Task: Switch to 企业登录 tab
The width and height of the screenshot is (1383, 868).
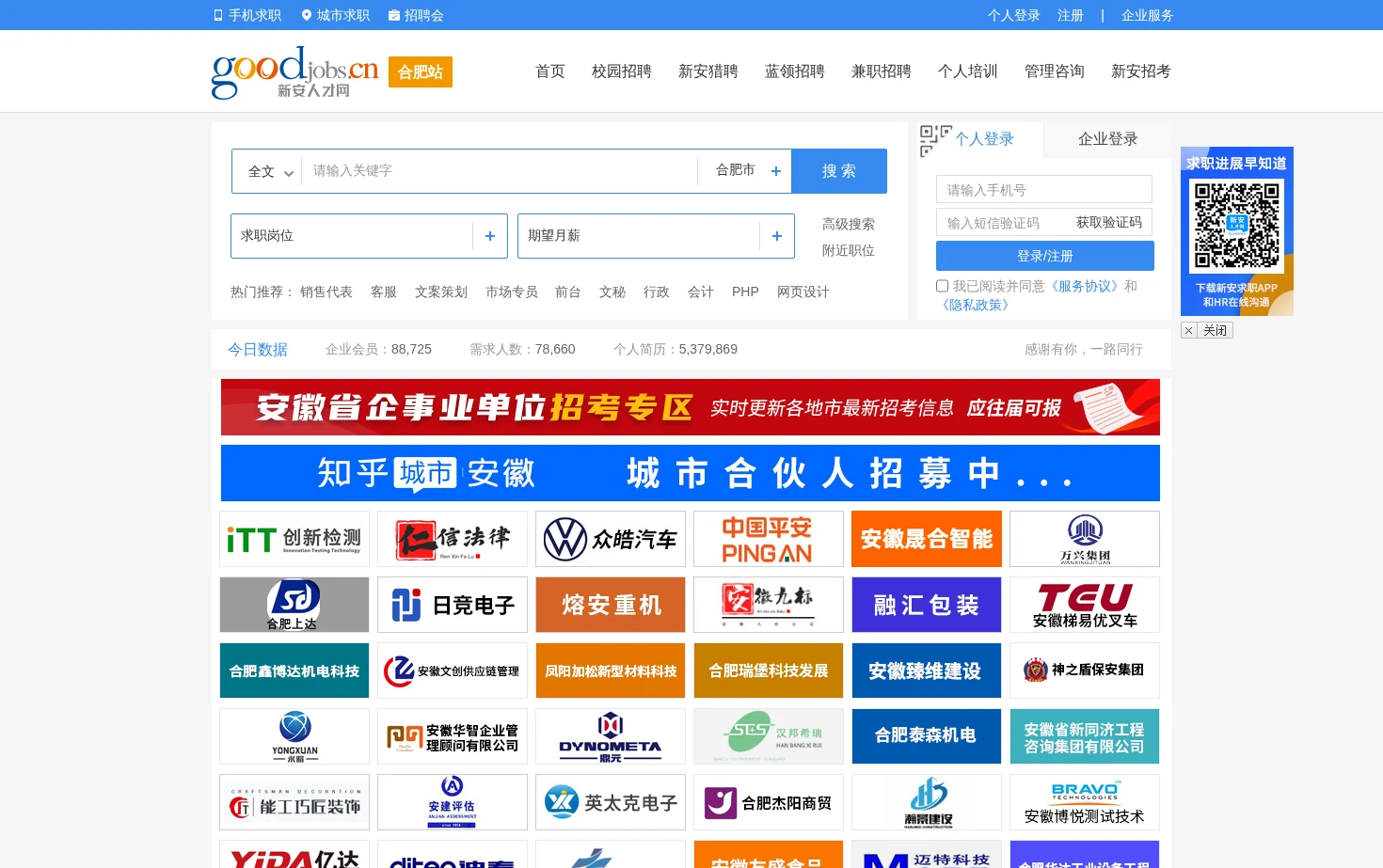Action: (1108, 139)
